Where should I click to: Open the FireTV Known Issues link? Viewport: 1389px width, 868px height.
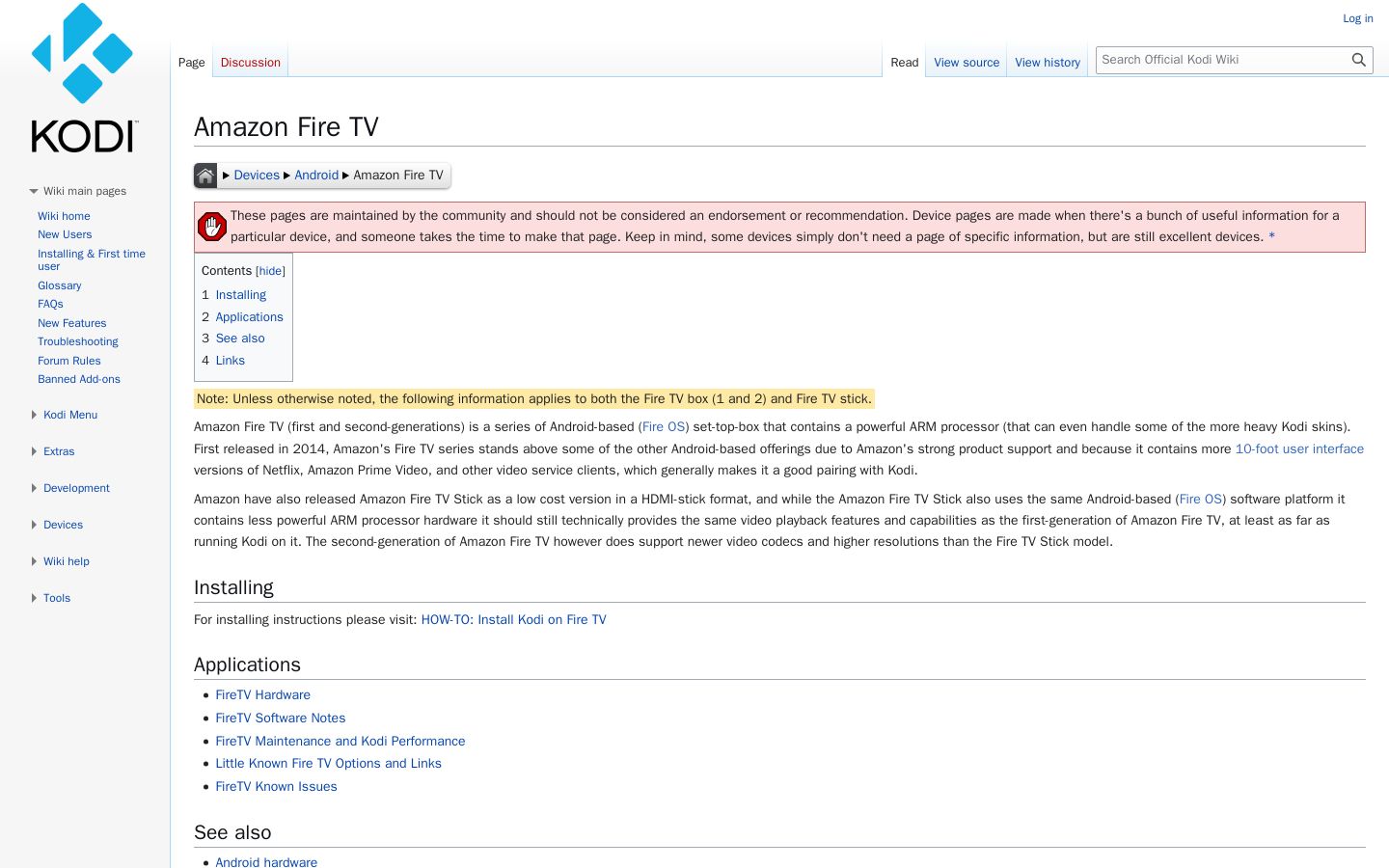[277, 787]
